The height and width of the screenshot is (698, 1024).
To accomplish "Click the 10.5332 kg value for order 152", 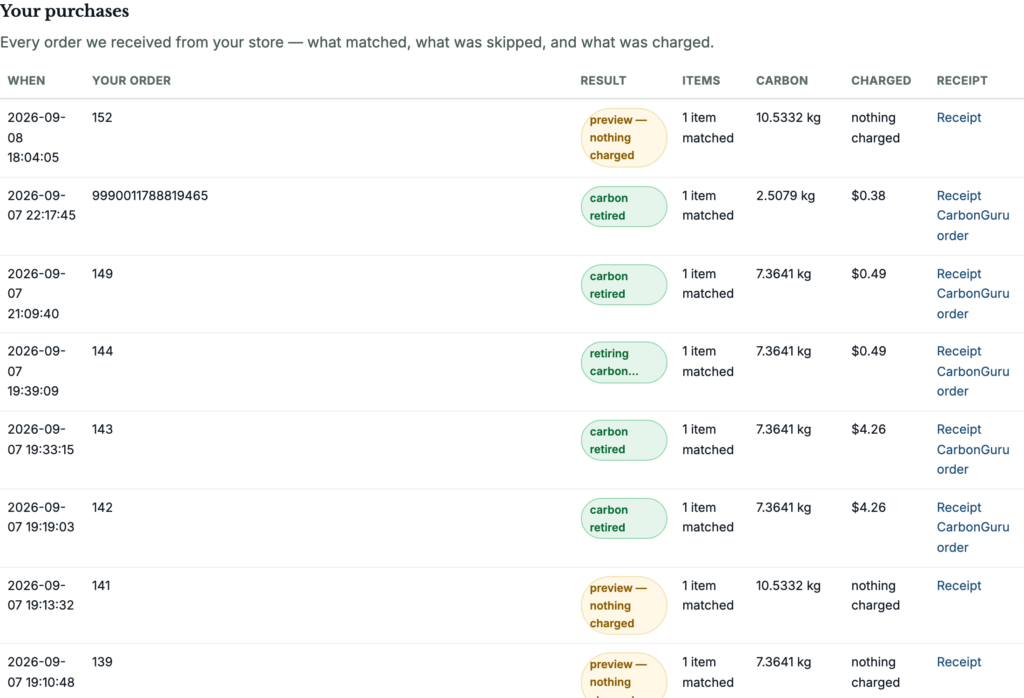I will pos(788,118).
